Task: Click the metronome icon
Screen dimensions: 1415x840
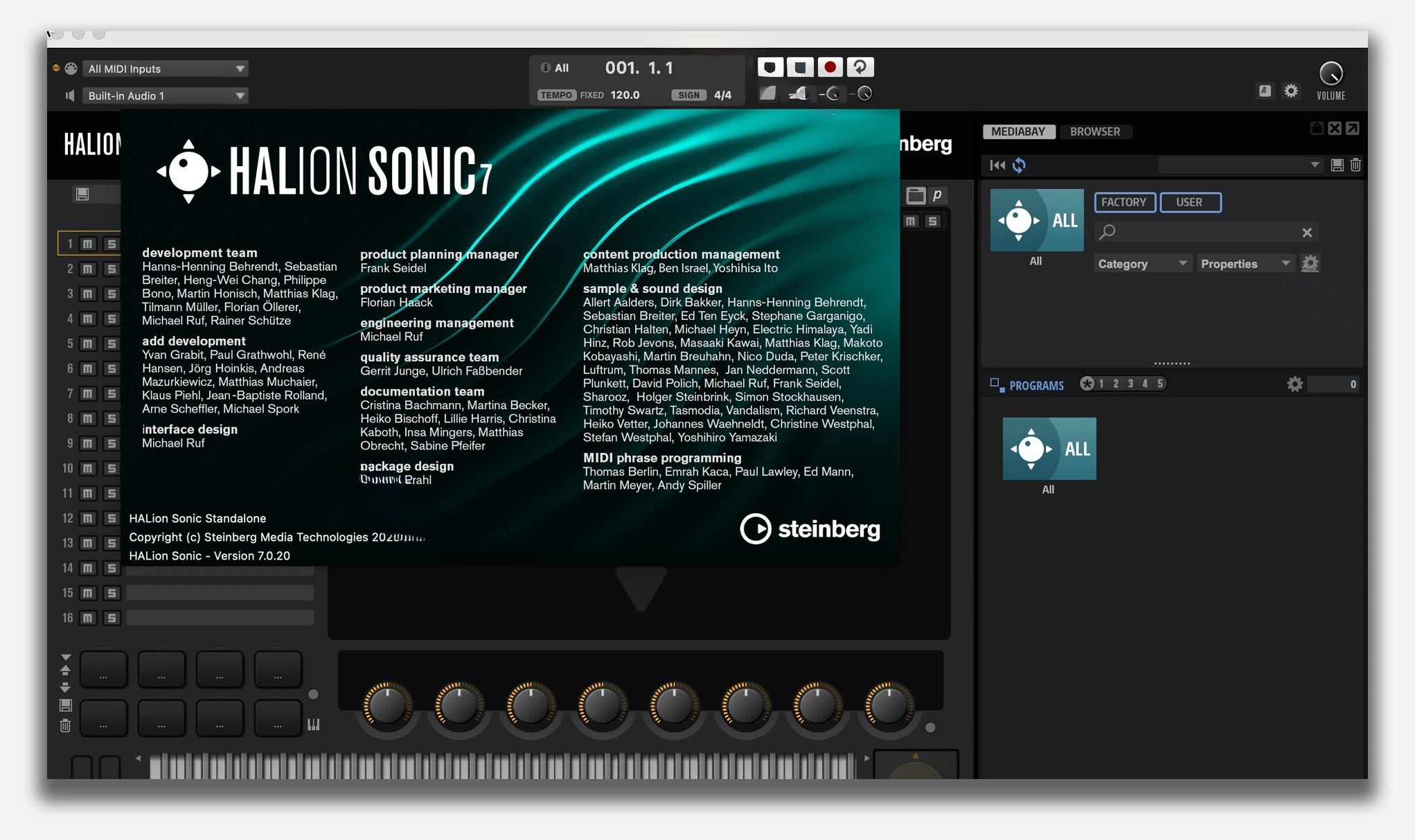Action: 767,93
